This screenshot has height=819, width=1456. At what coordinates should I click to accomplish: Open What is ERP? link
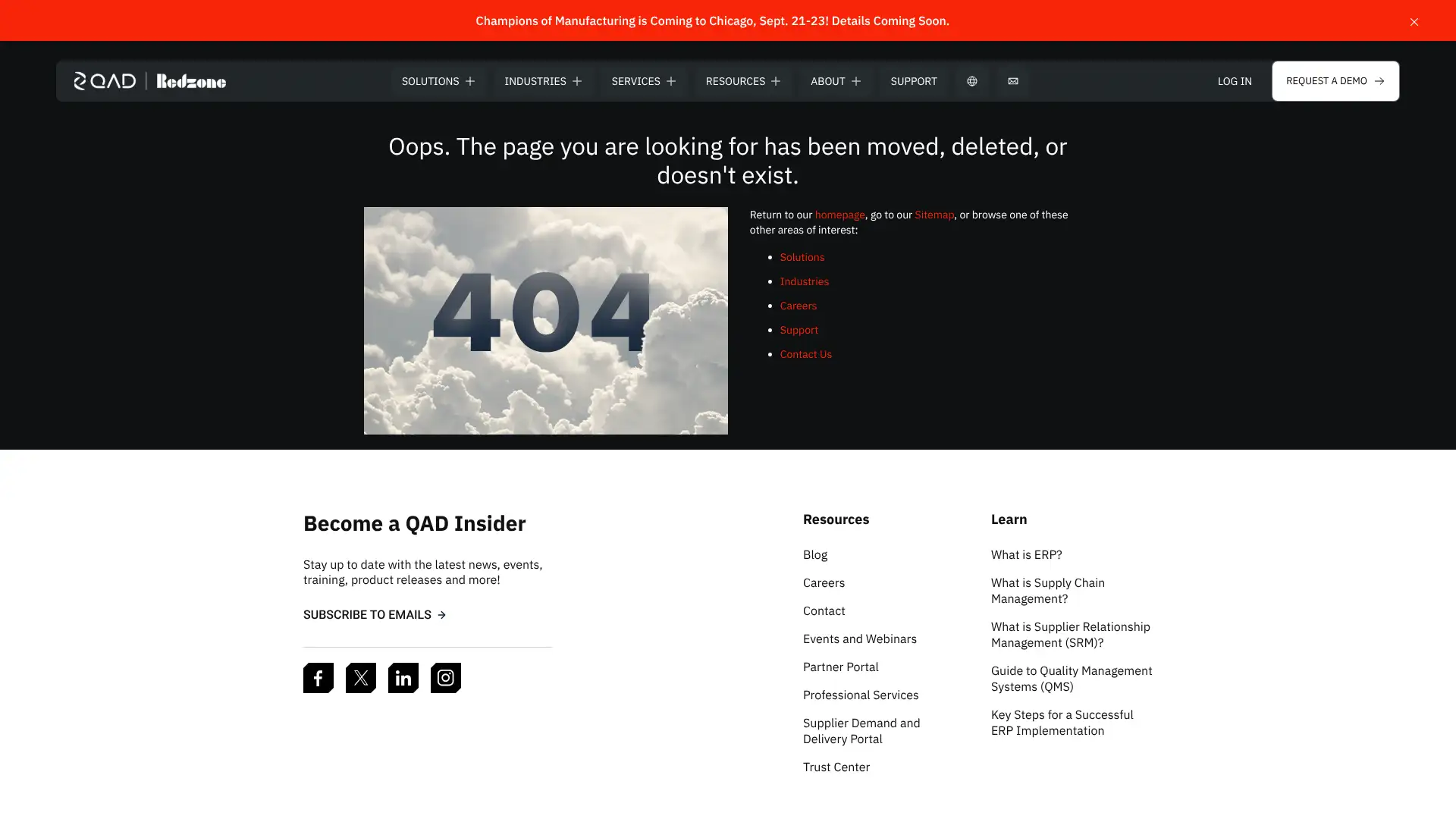click(1026, 555)
